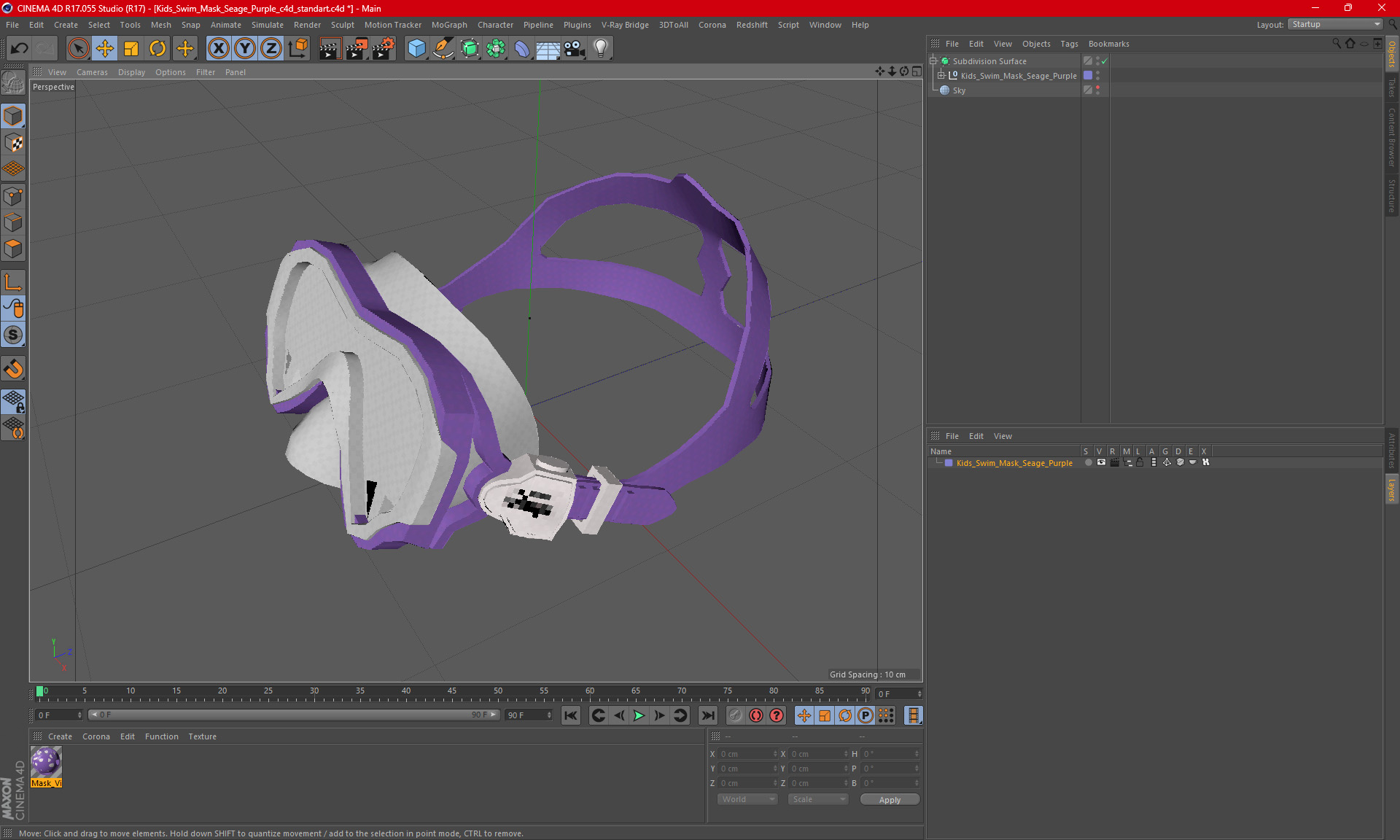Open the spline Pen tool
Image resolution: width=1400 pixels, height=840 pixels.
pos(443,48)
